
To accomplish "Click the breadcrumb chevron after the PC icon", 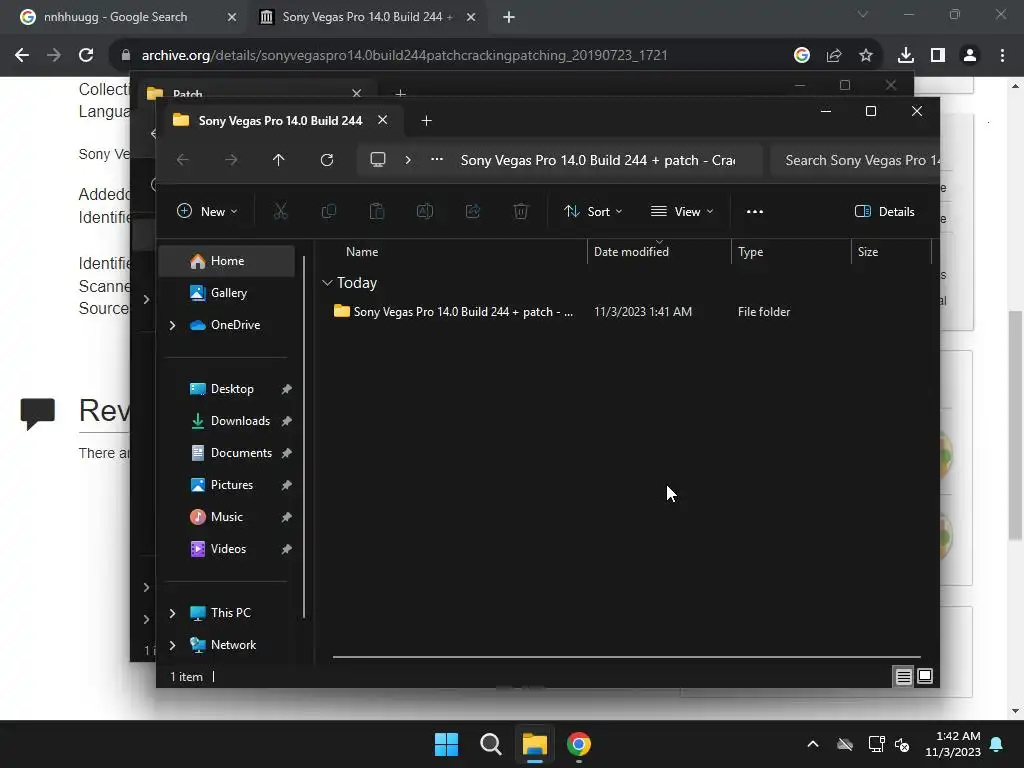I will click(408, 160).
